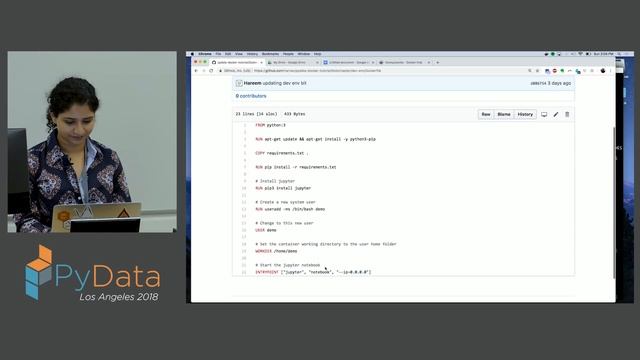Click comment '# Start the jupyter notebook'
This screenshot has height=360, width=640.
click(287, 265)
